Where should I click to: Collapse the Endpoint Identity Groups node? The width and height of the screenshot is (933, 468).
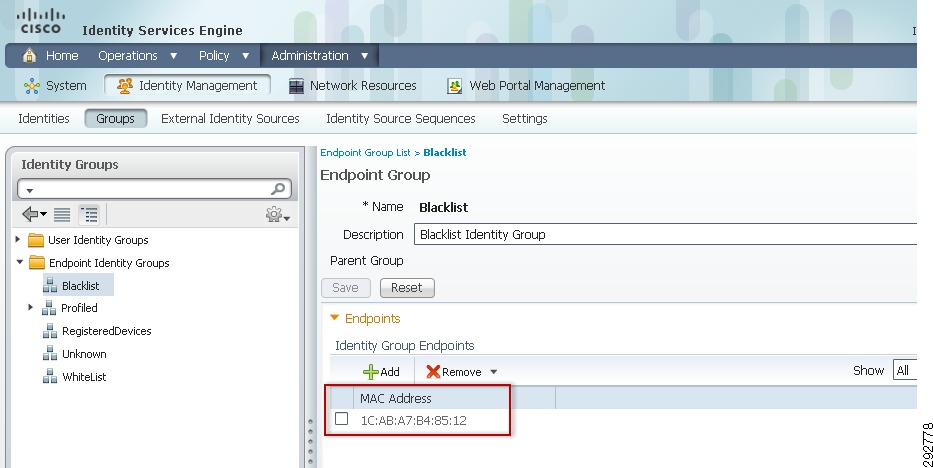click(20, 262)
